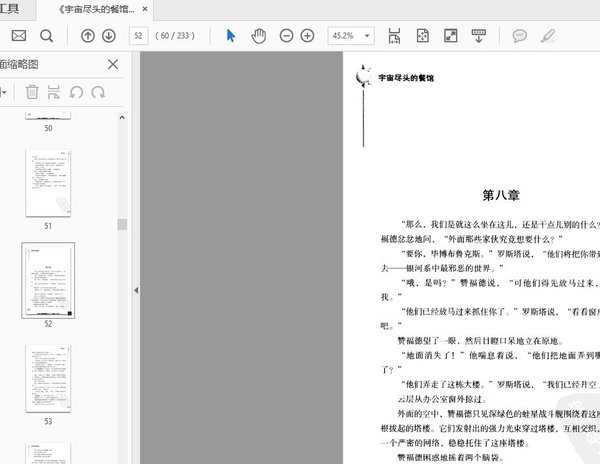The height and width of the screenshot is (464, 600).
Task: Delete page using trash can icon
Action: (x=32, y=92)
